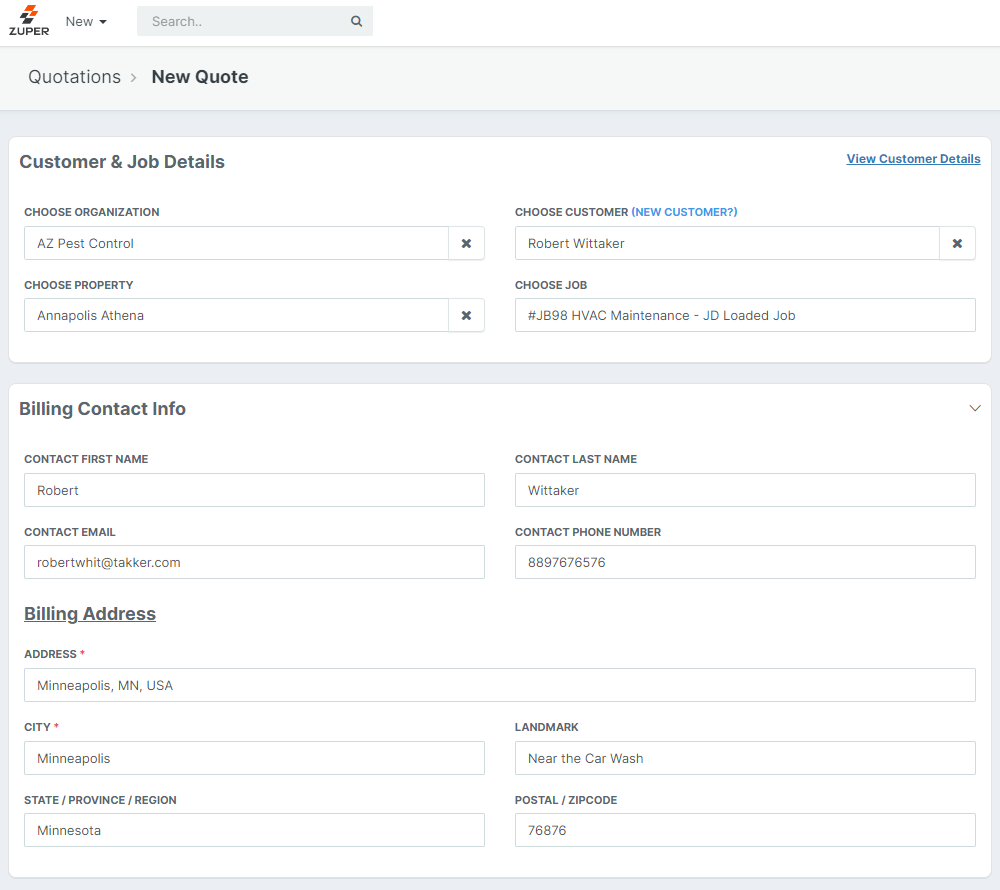This screenshot has width=1000, height=890.
Task: Open the Choose Job dropdown
Action: 744,315
